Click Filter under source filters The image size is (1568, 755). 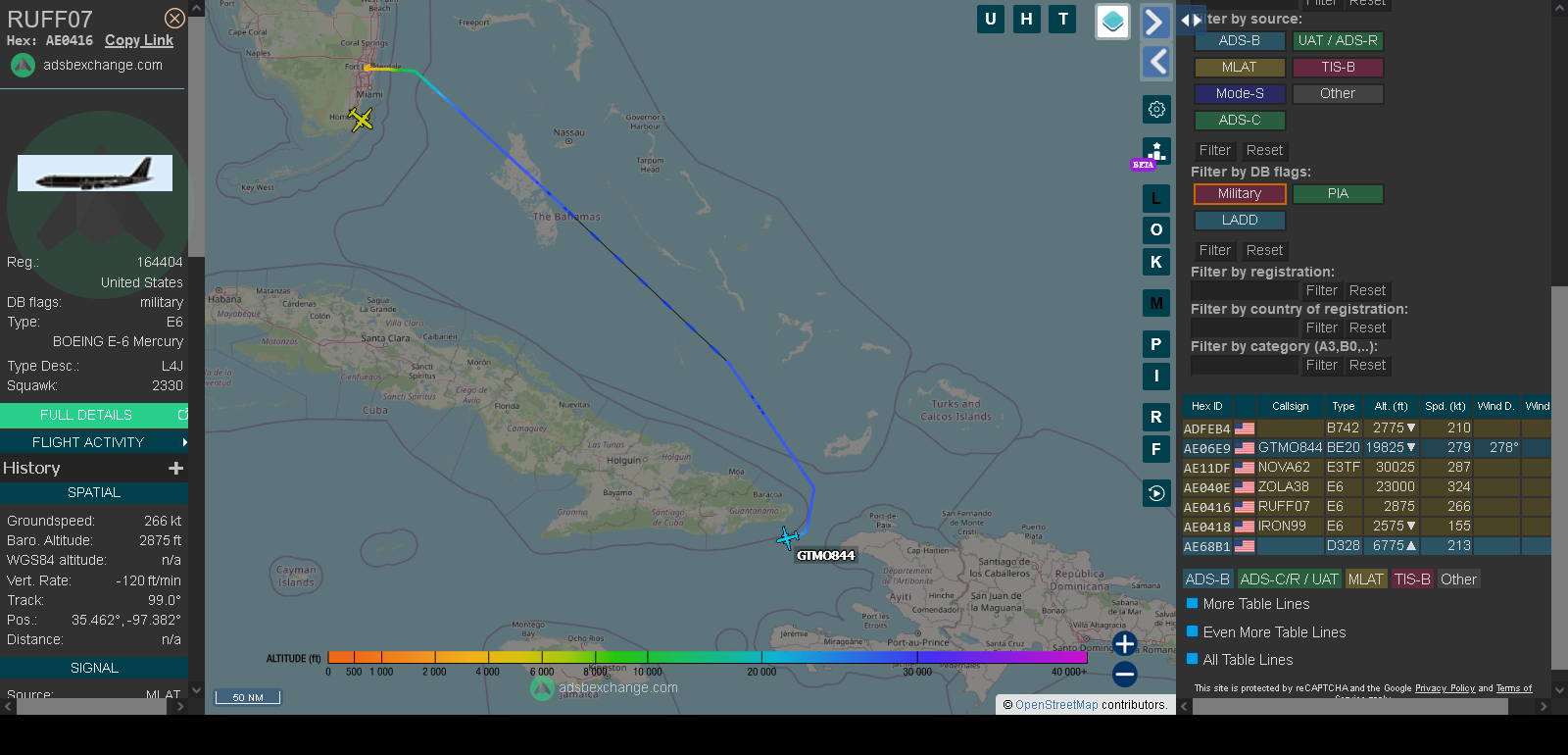(x=1215, y=151)
